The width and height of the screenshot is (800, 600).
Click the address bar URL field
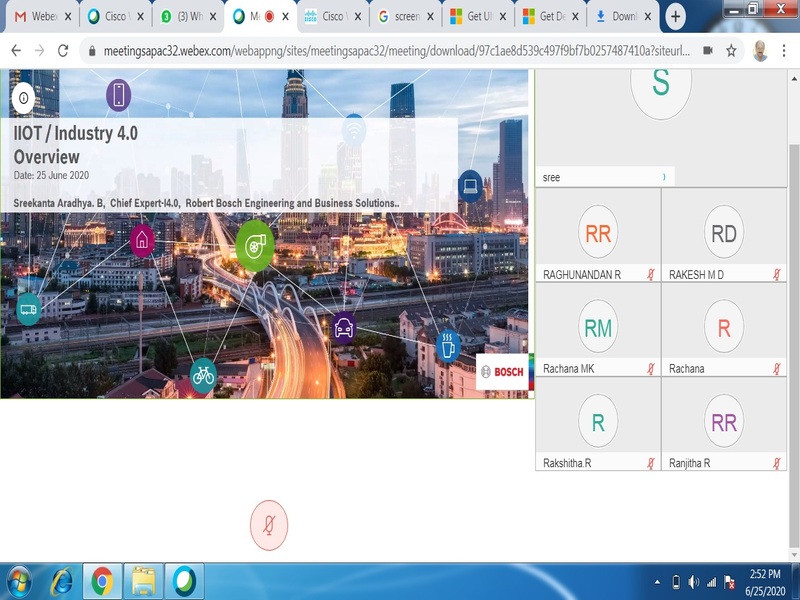pyautogui.click(x=390, y=51)
